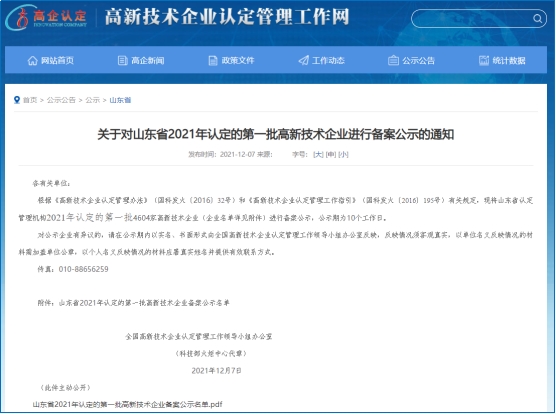556x414 pixels.
Task: Click the news icon beside 高企新闻
Action: point(122,61)
